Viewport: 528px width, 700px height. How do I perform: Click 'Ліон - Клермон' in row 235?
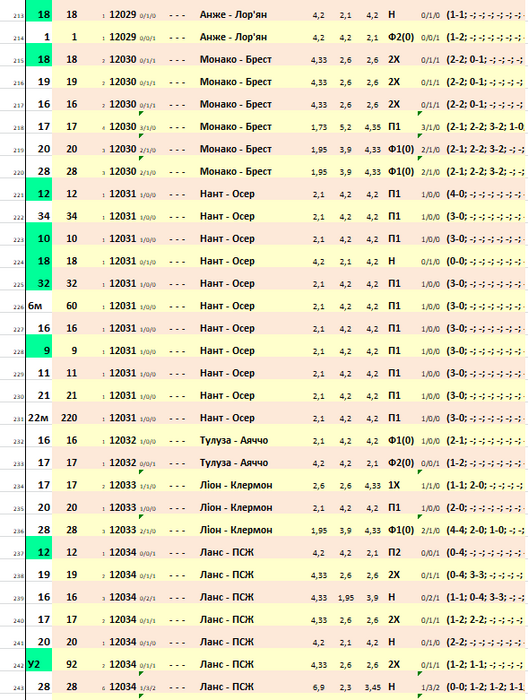pos(236,508)
